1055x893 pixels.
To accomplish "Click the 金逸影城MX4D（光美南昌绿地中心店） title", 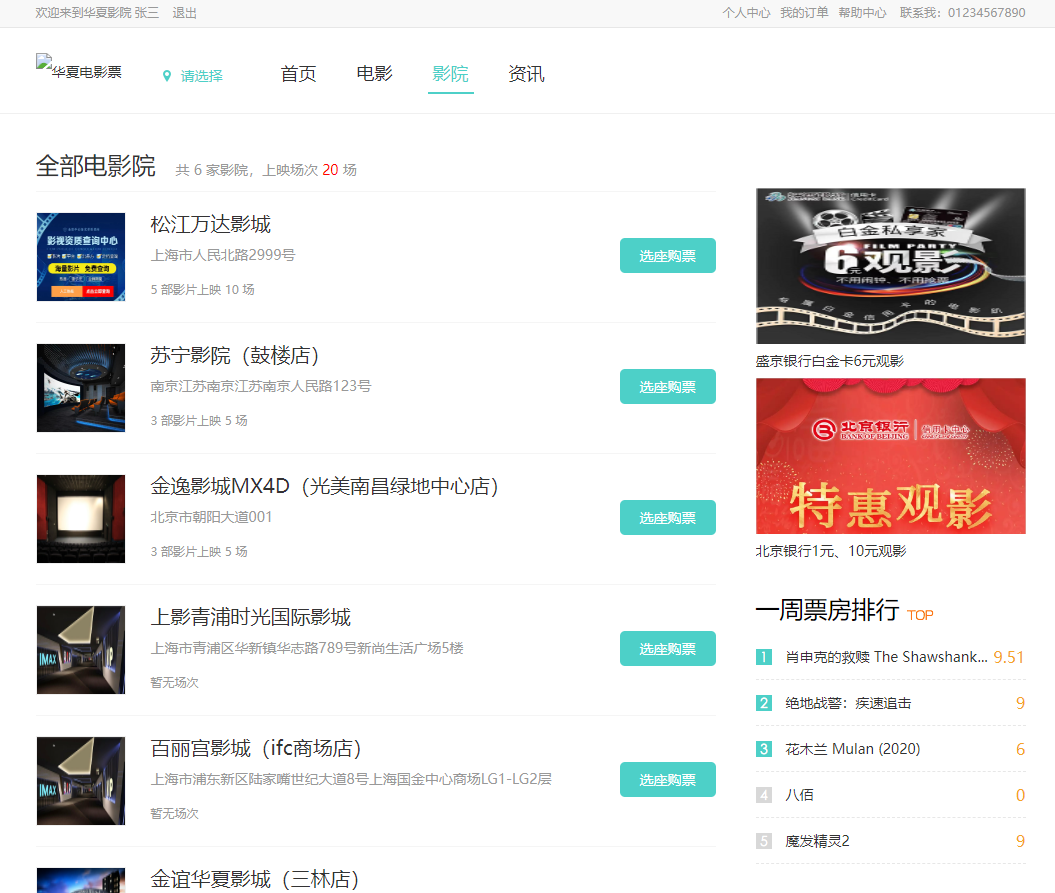I will pos(324,487).
